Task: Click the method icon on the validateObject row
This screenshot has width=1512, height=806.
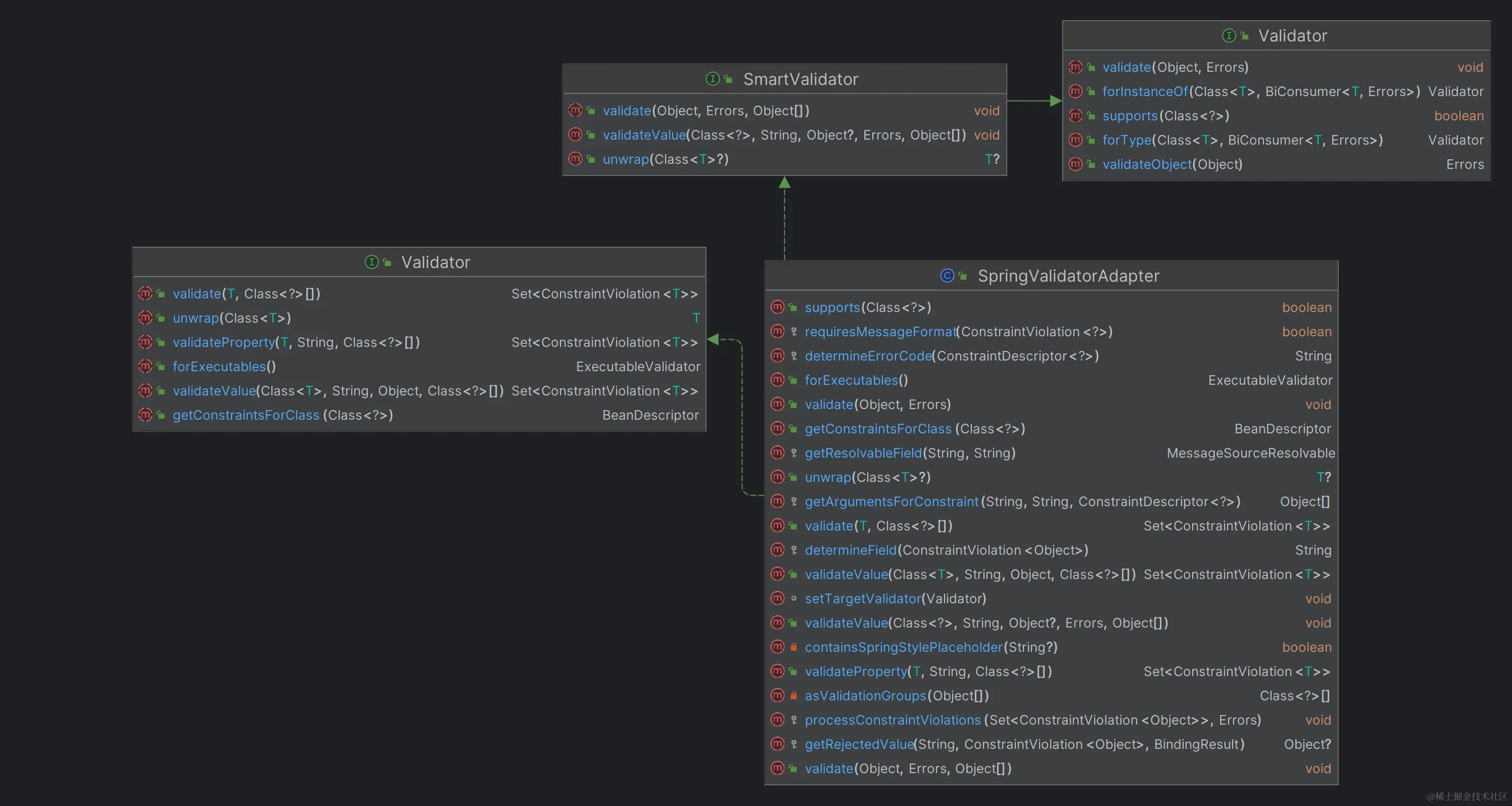Action: (1075, 164)
